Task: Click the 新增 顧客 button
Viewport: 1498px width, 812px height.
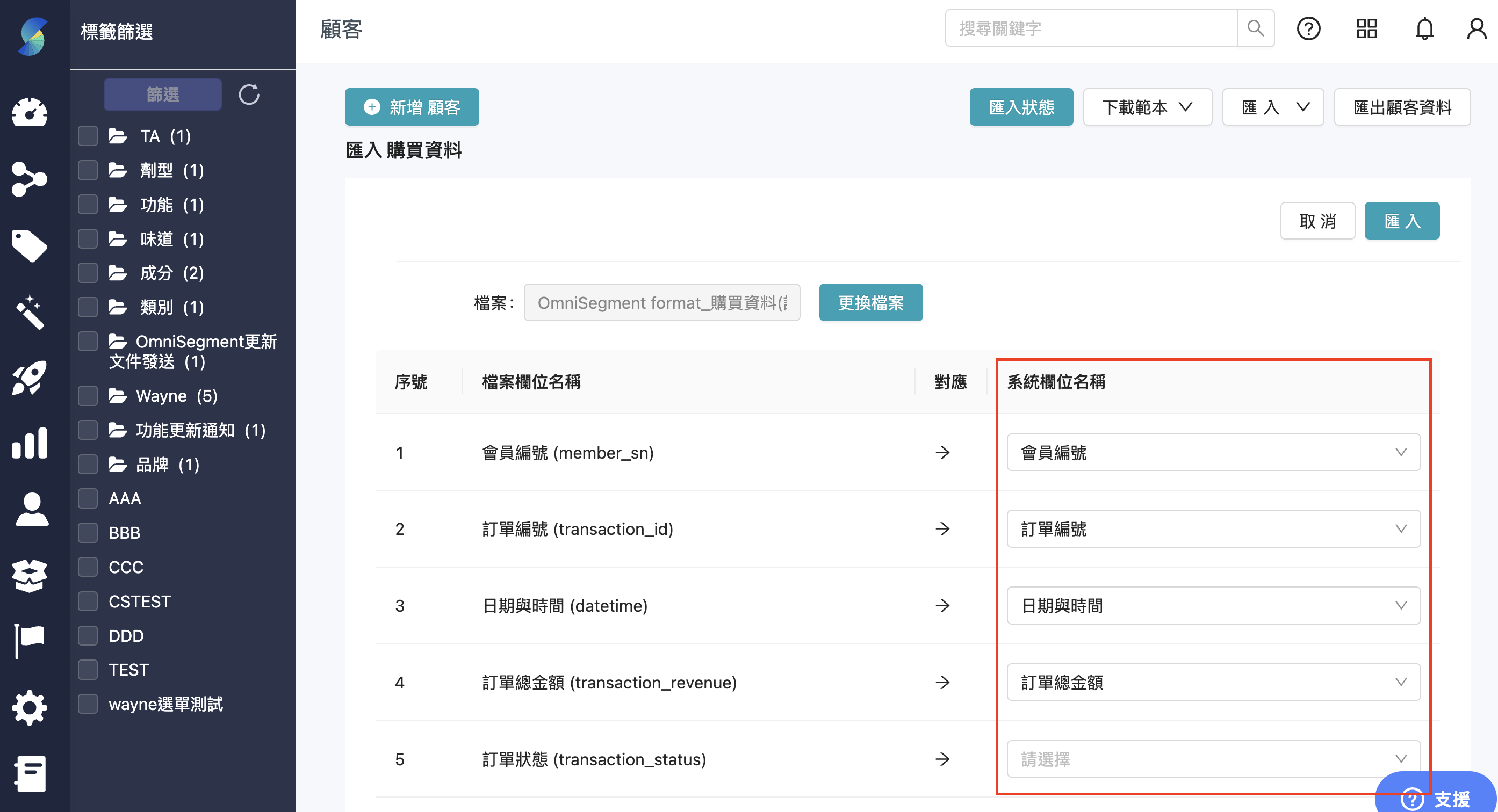Action: coord(412,107)
